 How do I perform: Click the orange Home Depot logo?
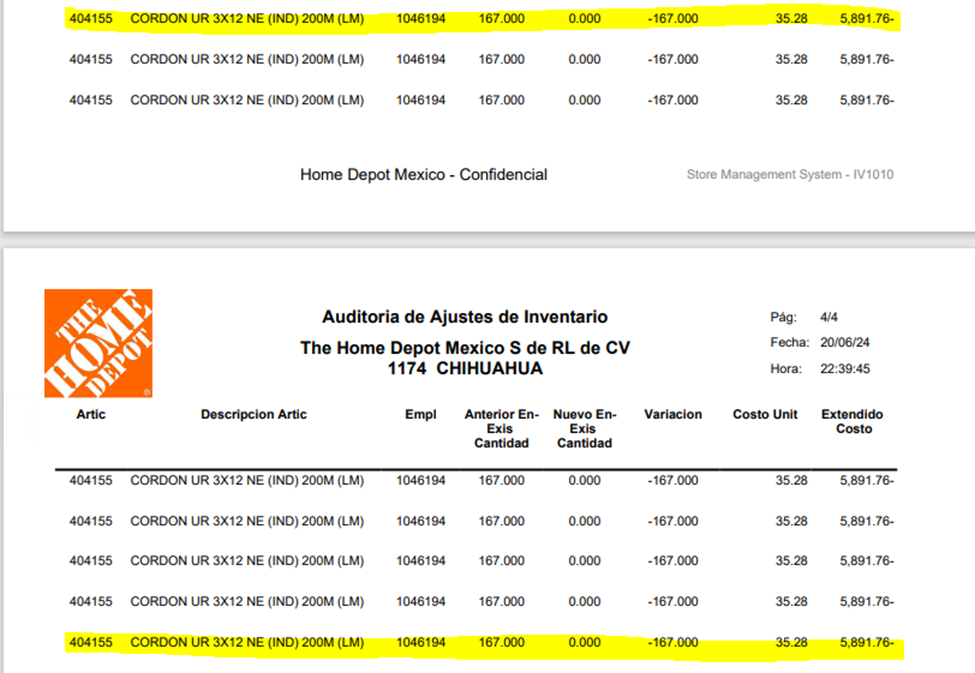98,343
